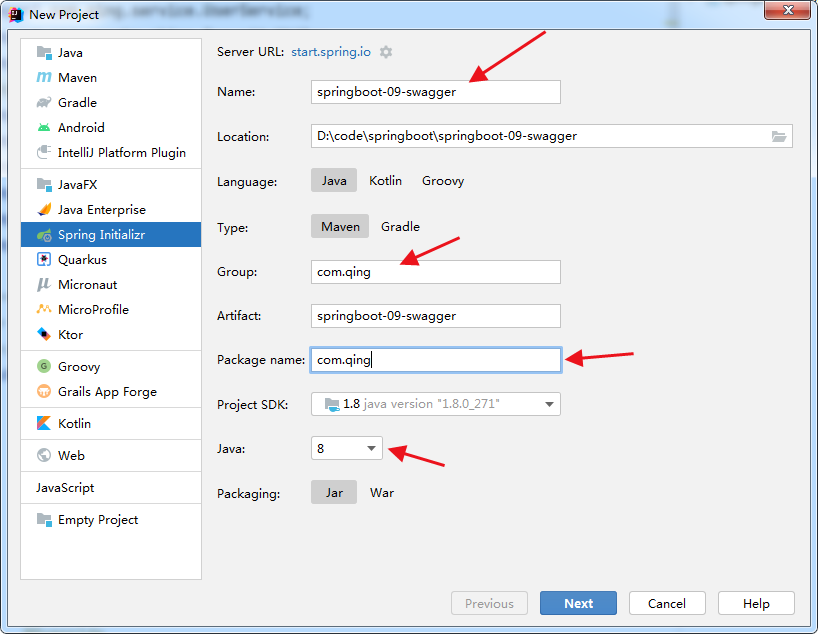The width and height of the screenshot is (818, 634).
Task: Select Maven project type in sidebar
Action: (x=111, y=78)
